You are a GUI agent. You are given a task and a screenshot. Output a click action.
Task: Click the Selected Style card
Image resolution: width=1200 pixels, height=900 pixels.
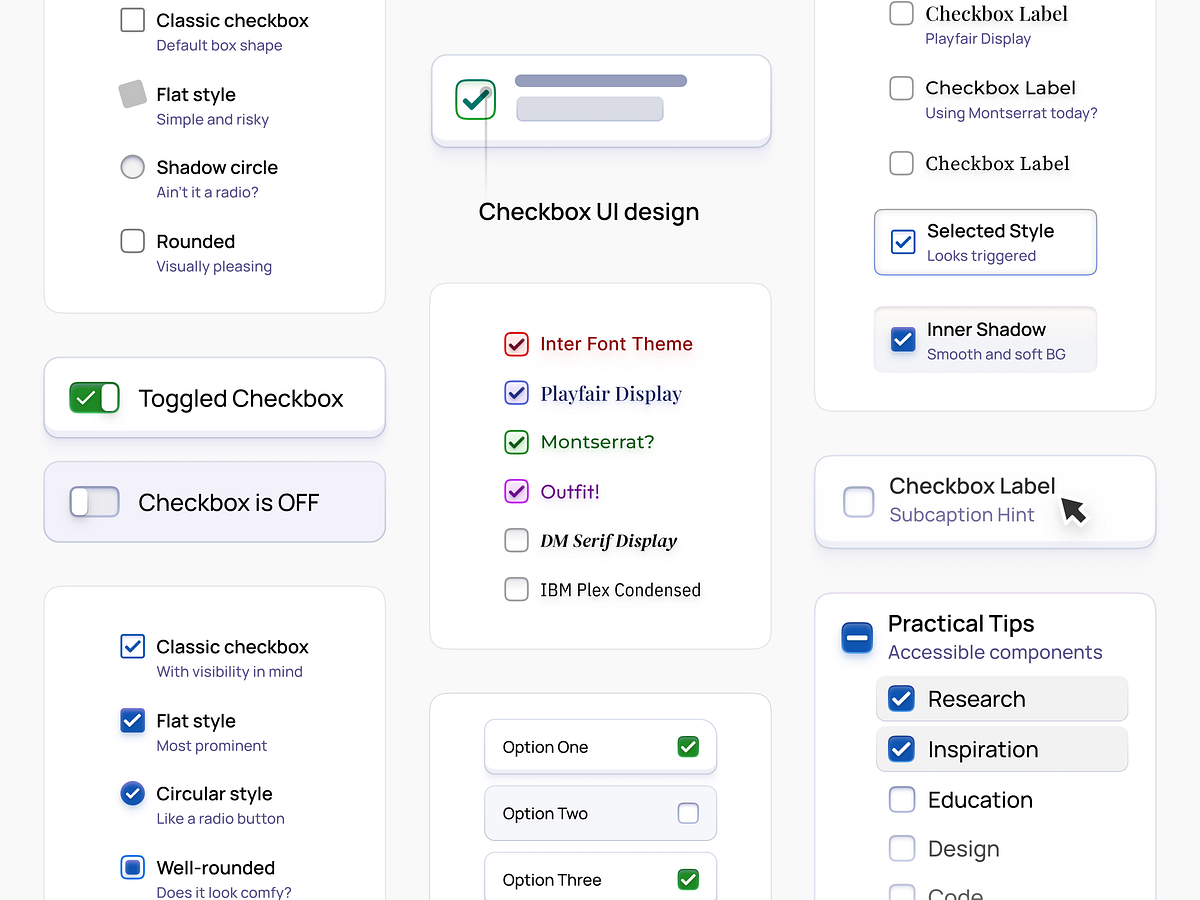coord(985,241)
